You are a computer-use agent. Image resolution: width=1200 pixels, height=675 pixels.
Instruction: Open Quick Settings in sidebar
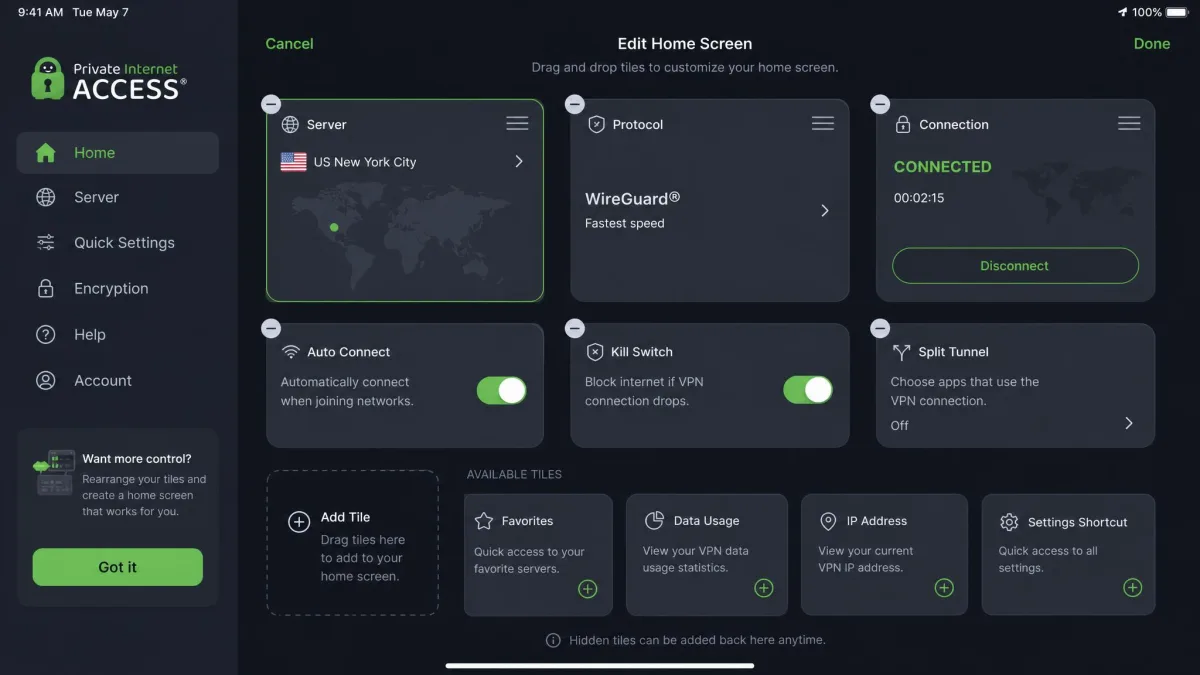[x=118, y=242]
